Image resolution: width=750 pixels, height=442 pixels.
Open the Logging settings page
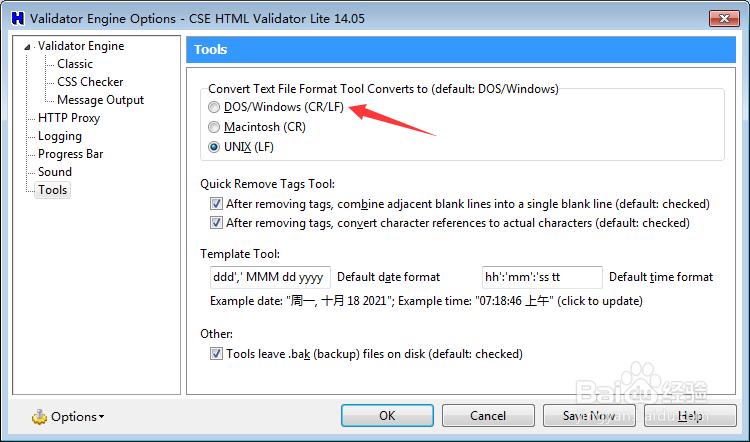[60, 136]
